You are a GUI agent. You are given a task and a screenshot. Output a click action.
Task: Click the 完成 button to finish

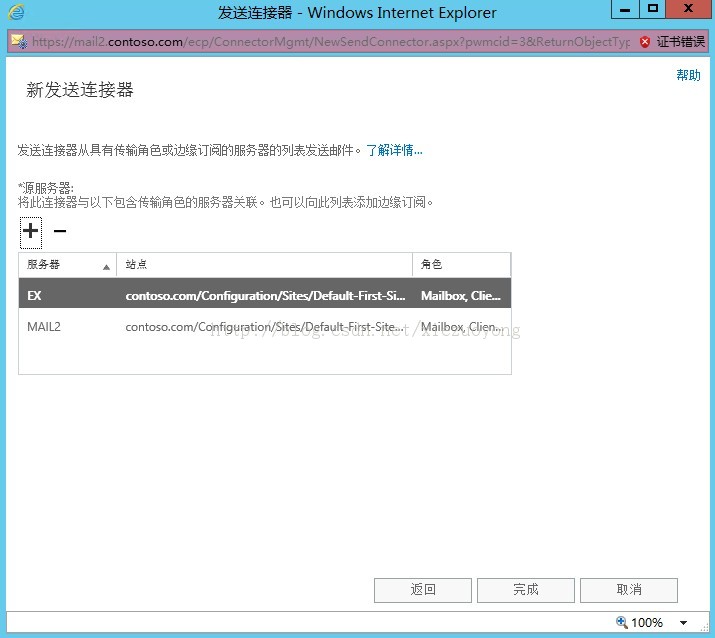526,590
